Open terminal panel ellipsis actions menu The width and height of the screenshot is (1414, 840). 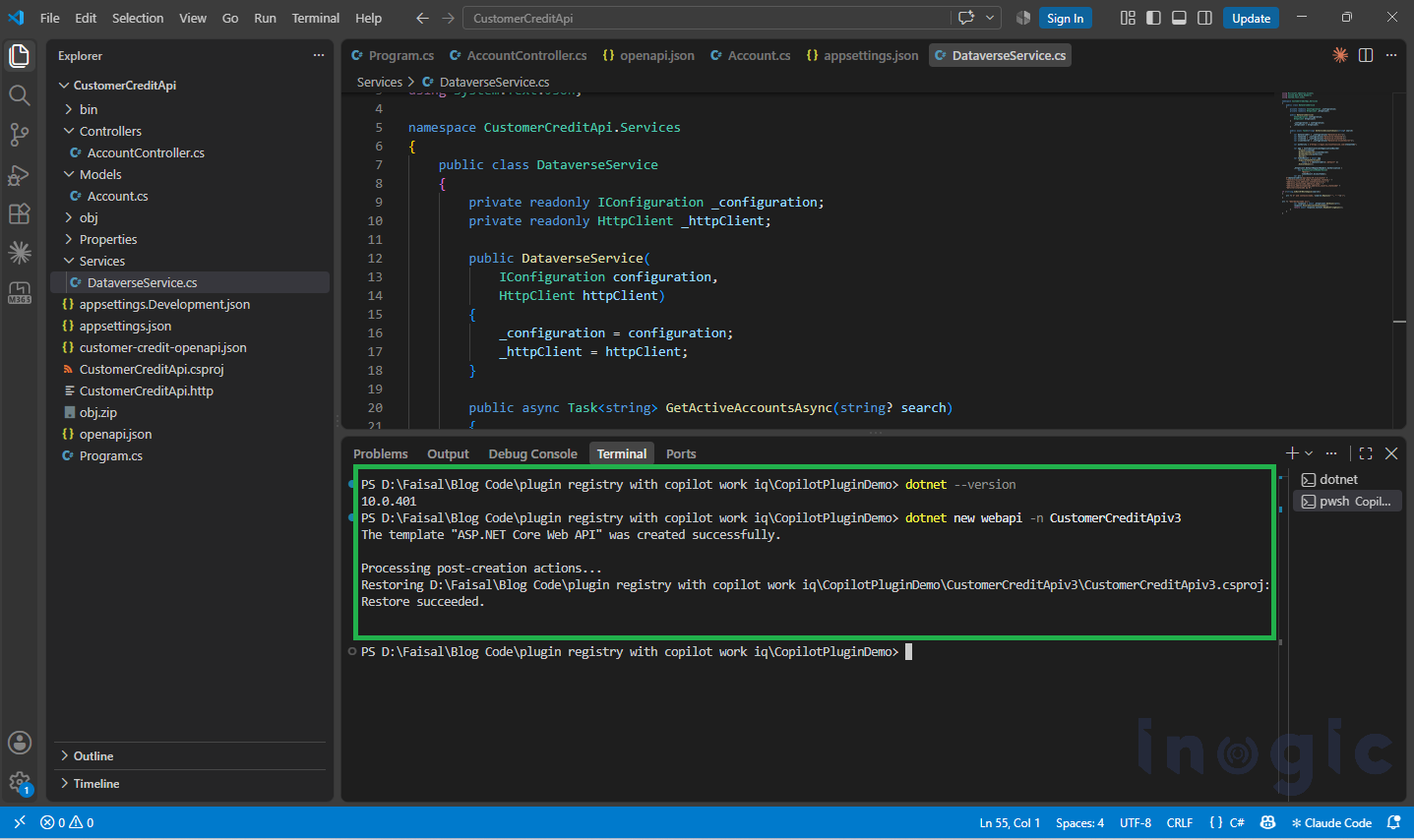point(1331,453)
